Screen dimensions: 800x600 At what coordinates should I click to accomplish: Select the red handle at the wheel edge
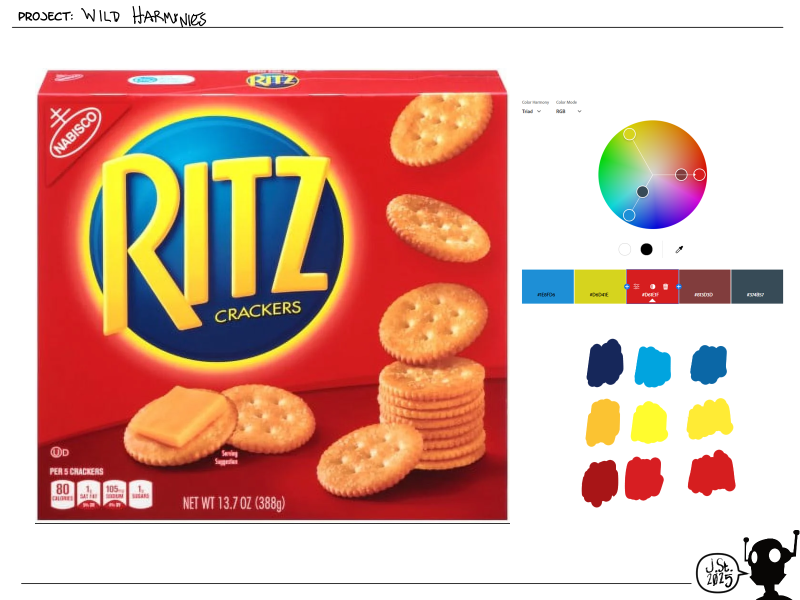point(699,174)
